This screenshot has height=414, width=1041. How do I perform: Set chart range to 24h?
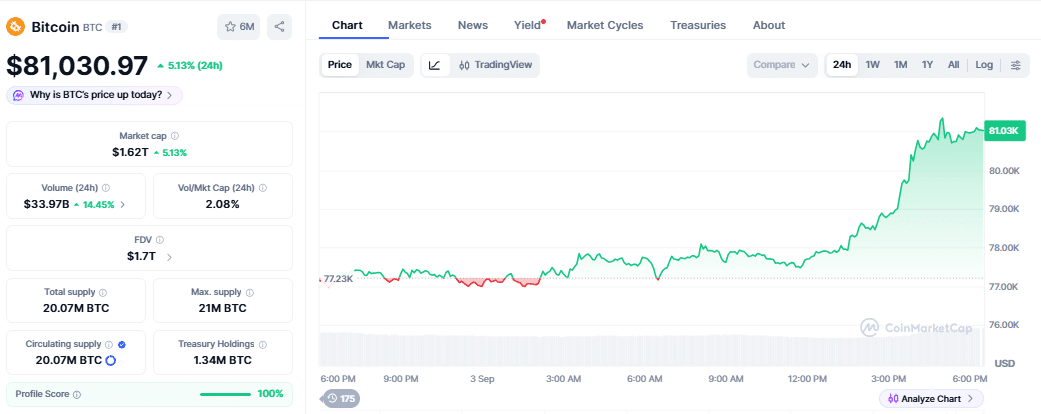(842, 65)
